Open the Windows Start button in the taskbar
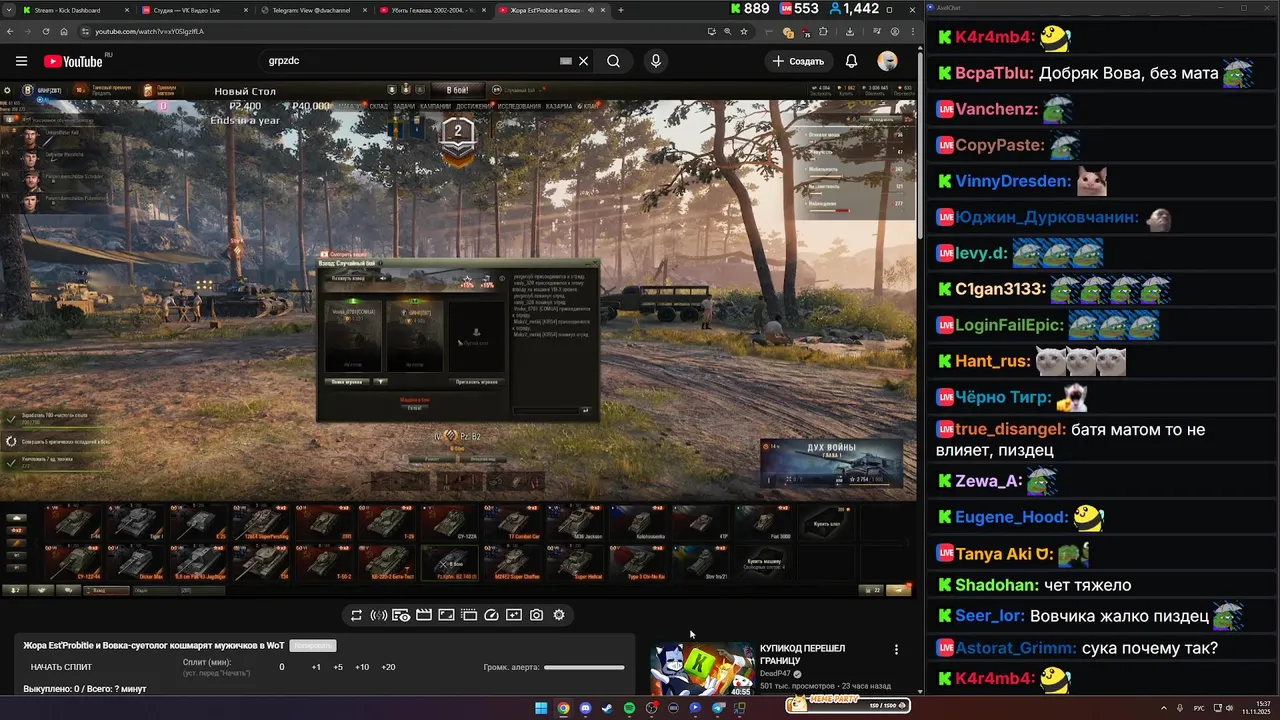 pyautogui.click(x=541, y=708)
